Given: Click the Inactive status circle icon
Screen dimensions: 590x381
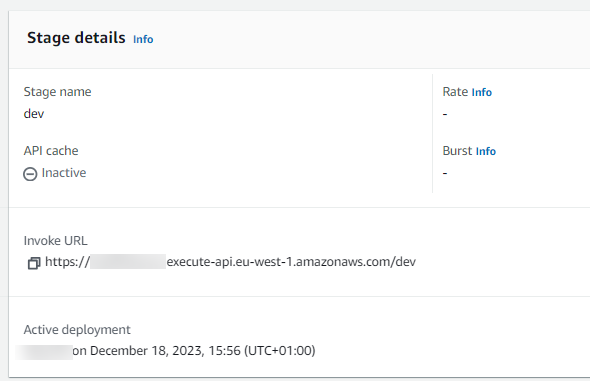Looking at the screenshot, I should [x=30, y=174].
